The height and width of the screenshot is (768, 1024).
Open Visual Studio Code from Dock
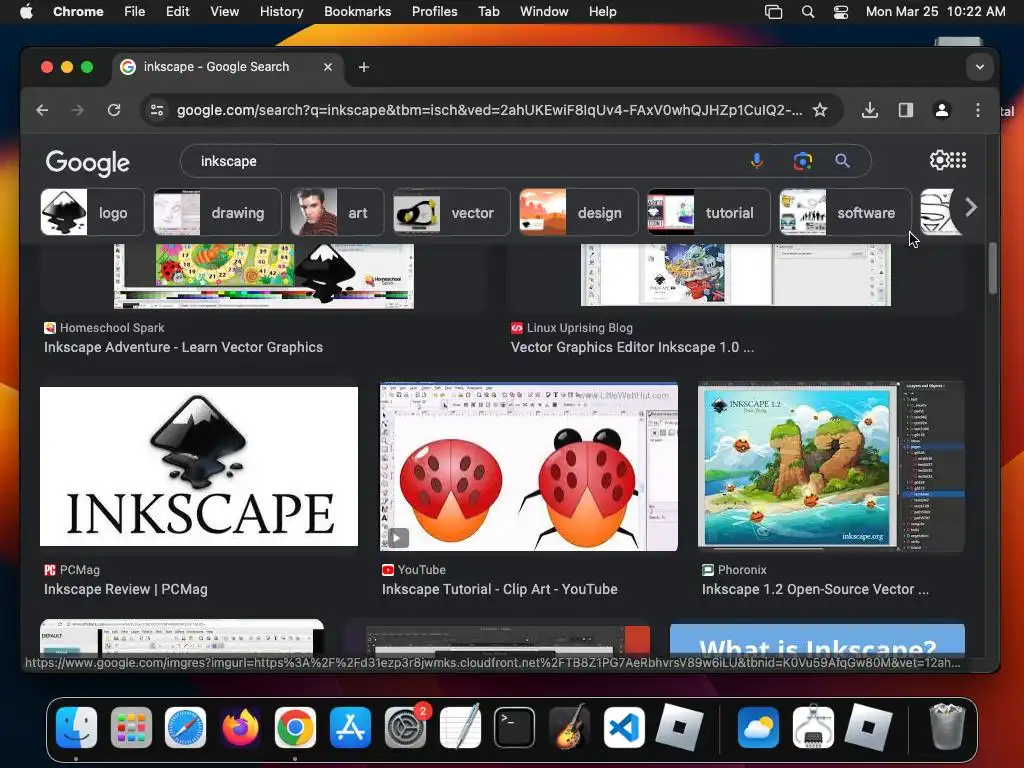(x=624, y=728)
